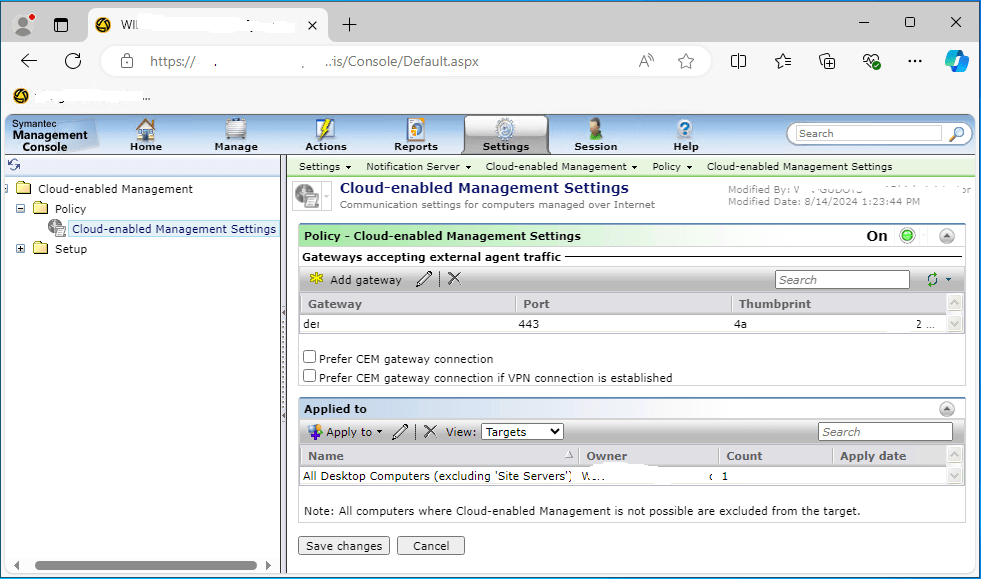The height and width of the screenshot is (579, 981).
Task: Click the Reports icon
Action: pos(416,134)
